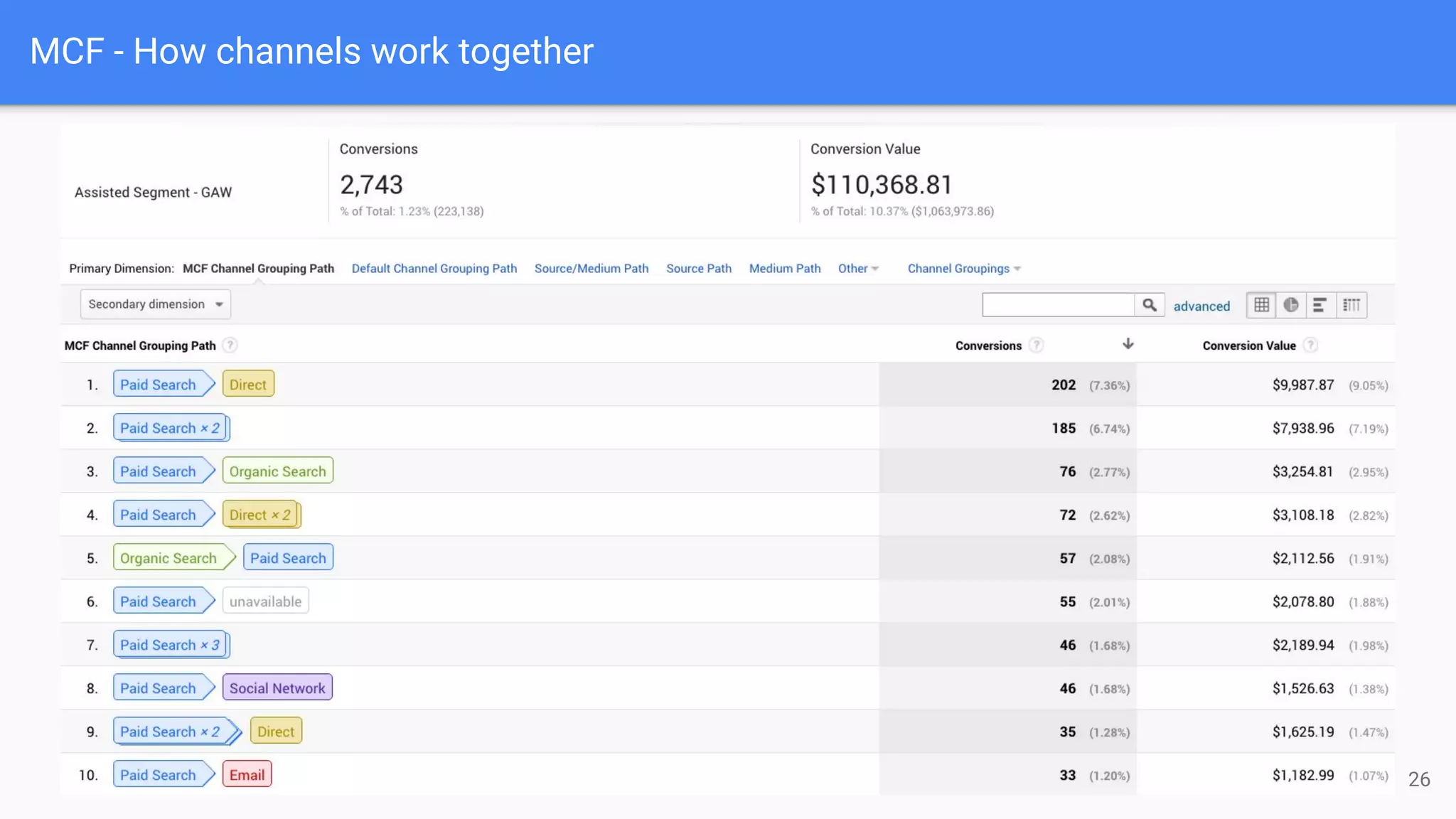
Task: Select the performance bar view icon
Action: [1320, 305]
